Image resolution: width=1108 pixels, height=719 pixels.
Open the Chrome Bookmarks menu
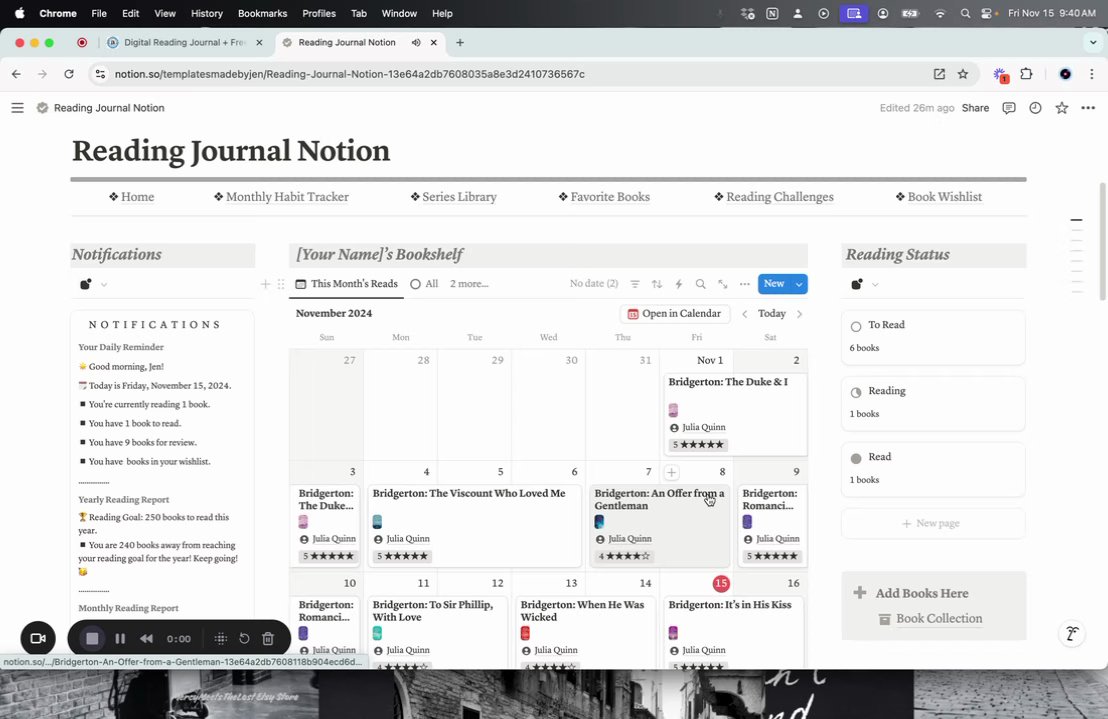pyautogui.click(x=262, y=13)
